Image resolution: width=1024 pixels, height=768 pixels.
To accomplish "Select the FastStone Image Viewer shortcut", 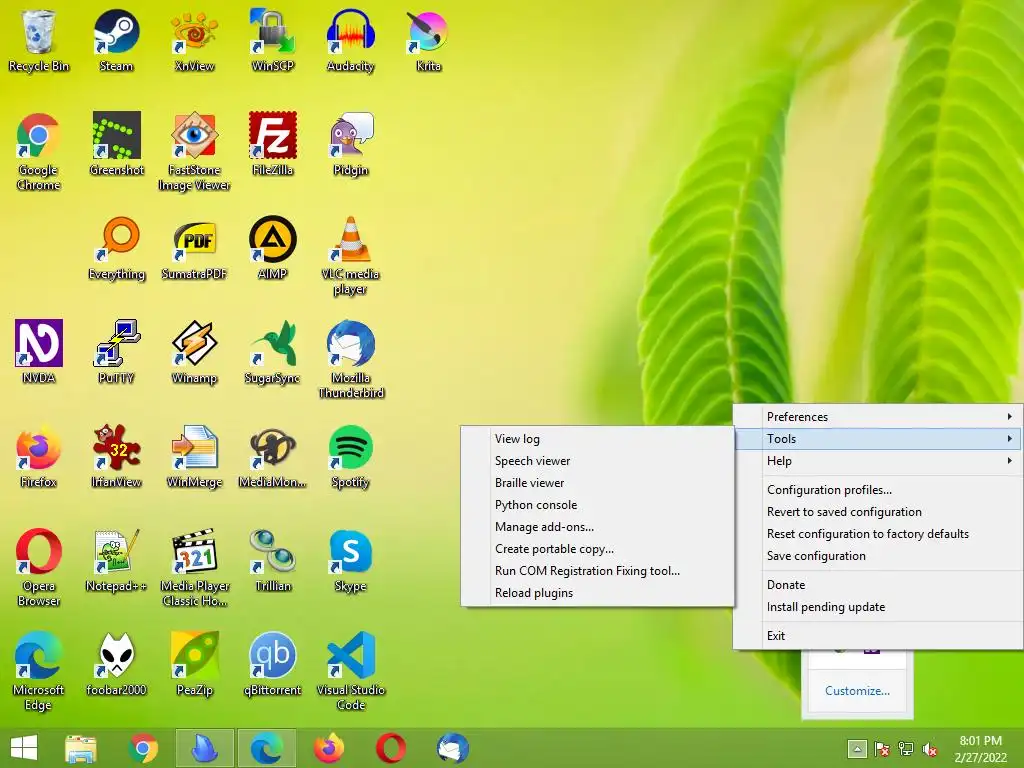I will (194, 152).
